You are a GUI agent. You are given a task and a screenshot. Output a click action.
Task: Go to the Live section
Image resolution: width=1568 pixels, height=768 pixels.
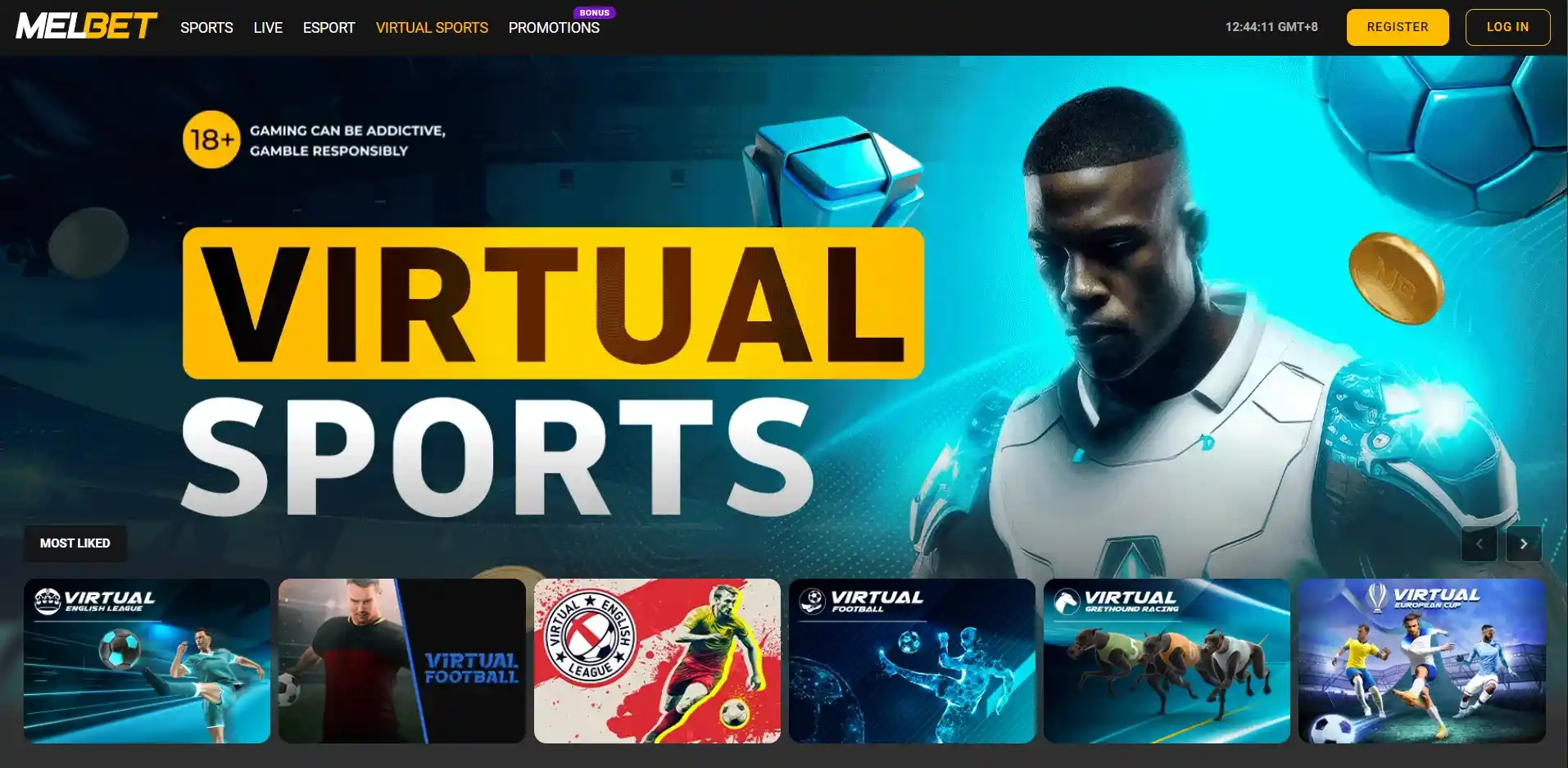[268, 28]
